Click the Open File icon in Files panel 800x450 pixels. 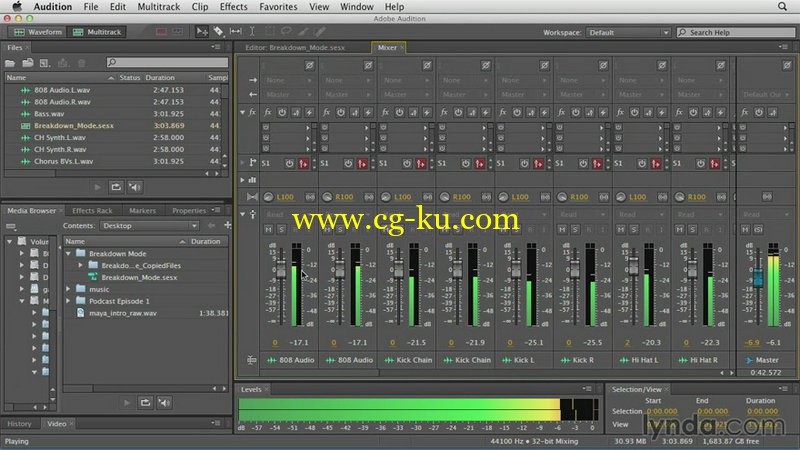click(x=10, y=63)
